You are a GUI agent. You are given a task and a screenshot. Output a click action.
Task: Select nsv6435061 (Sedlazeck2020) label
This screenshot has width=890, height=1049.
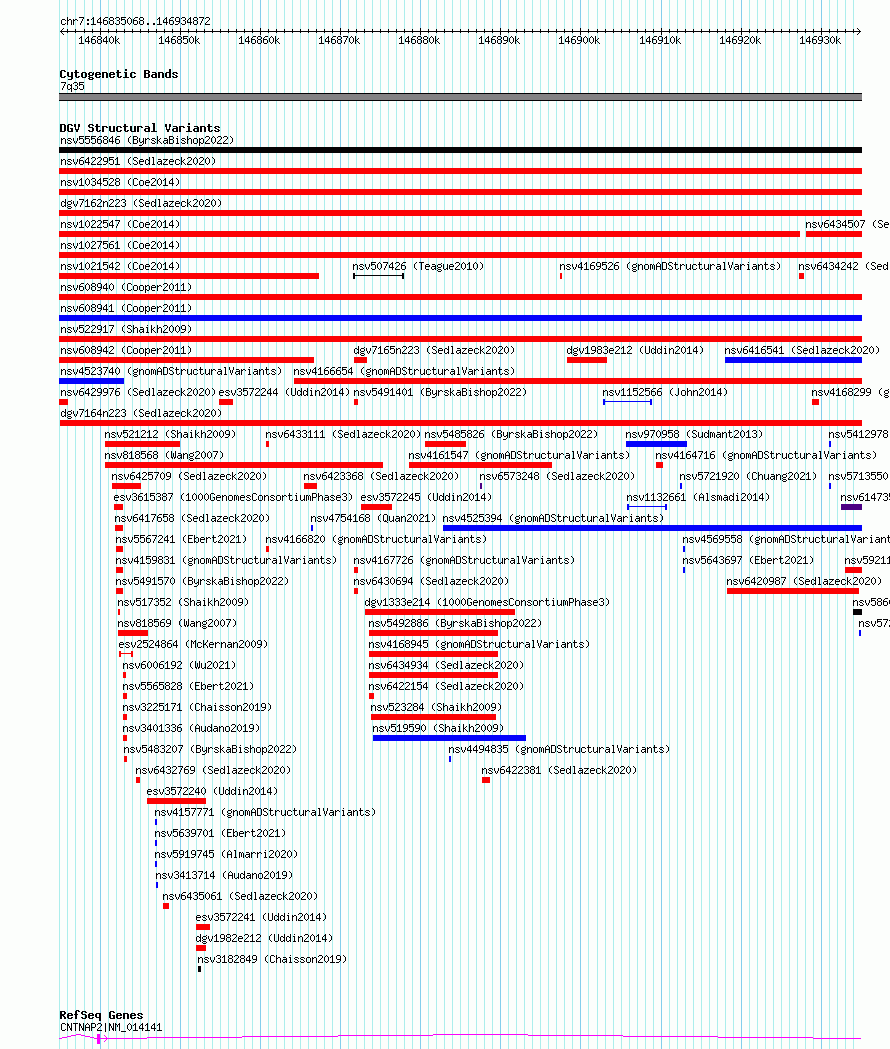pyautogui.click(x=240, y=896)
